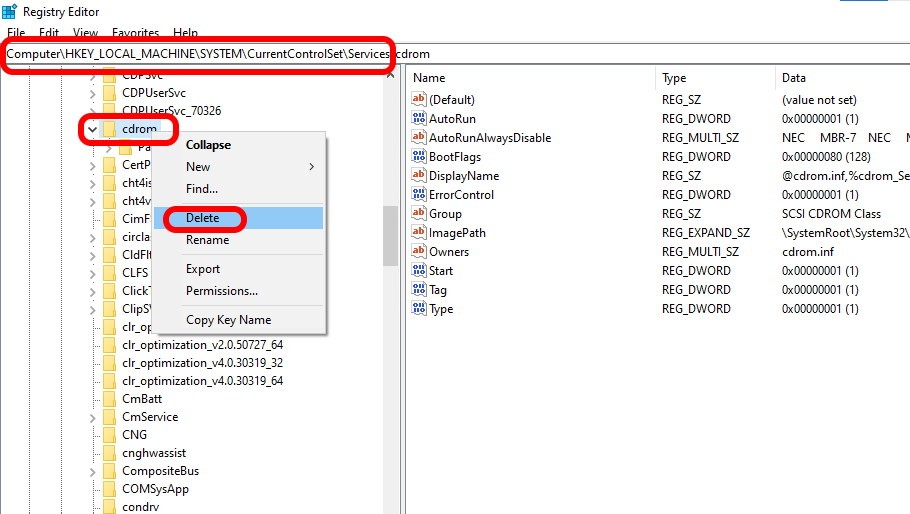Click the clr_optimization_v4.0.30319_32 folder icon

point(109,363)
